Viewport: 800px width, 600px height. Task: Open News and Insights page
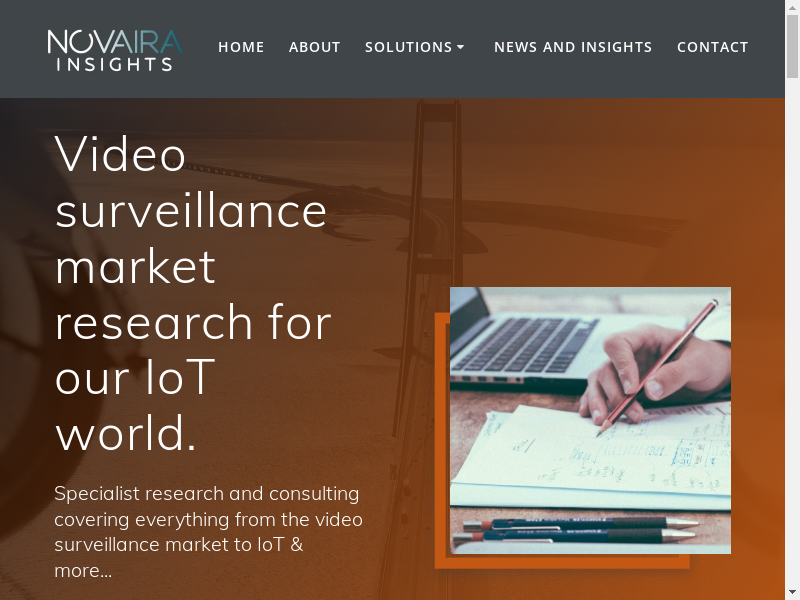[573, 47]
